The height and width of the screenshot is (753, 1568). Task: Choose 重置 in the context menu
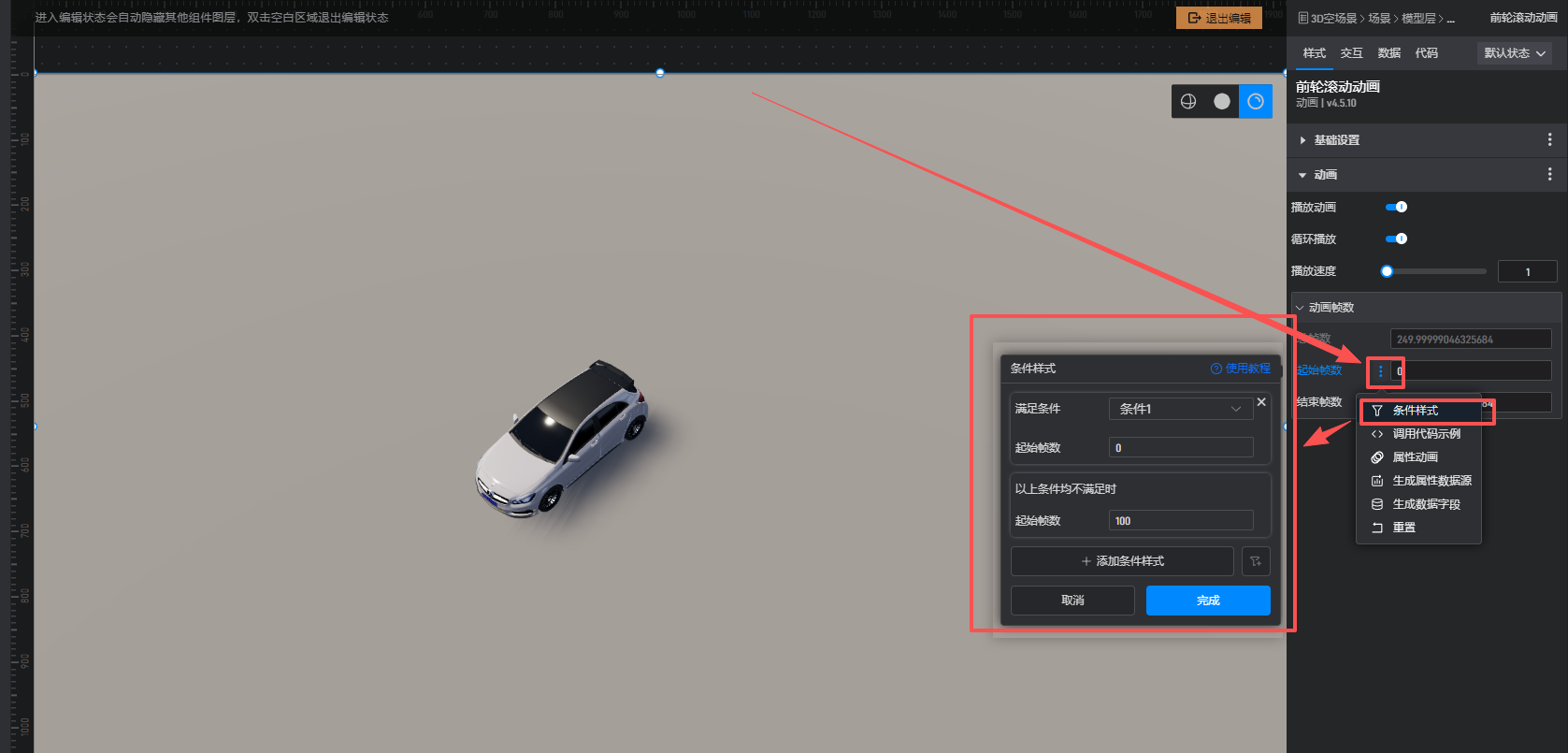pos(1403,528)
